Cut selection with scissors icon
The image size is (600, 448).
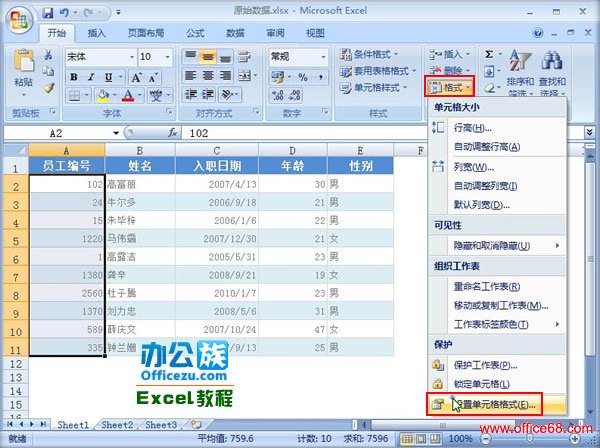click(48, 54)
